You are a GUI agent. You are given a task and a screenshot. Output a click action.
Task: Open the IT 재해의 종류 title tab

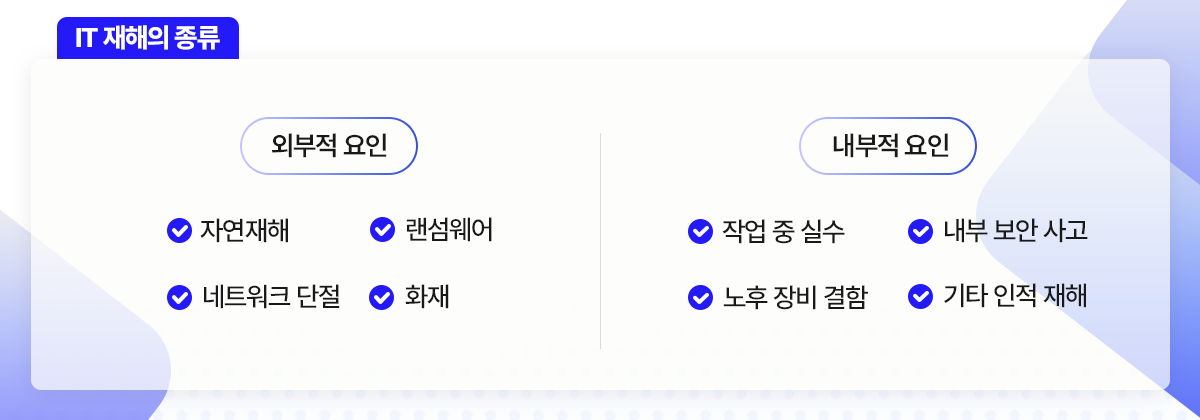(148, 40)
